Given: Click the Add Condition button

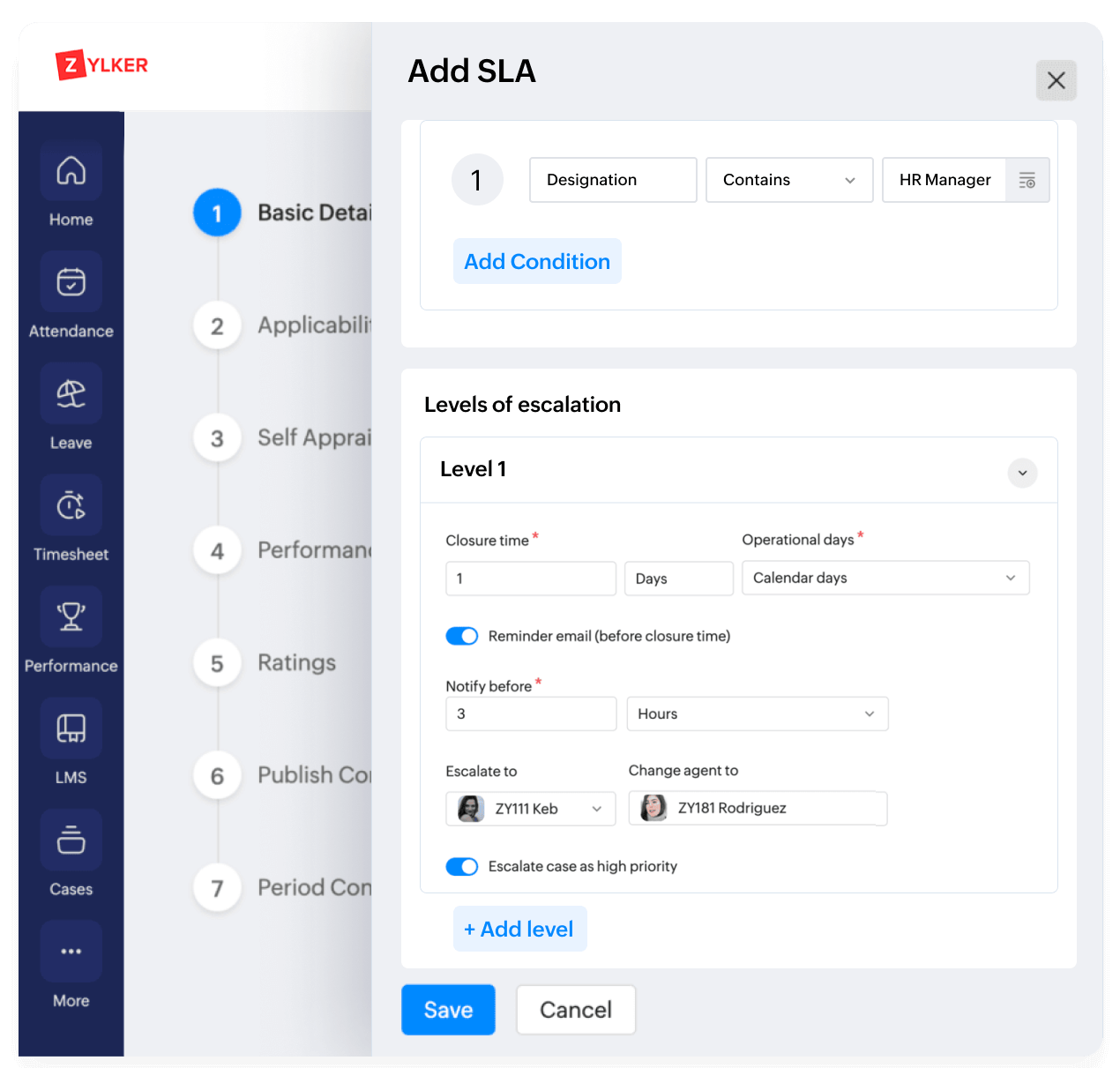Looking at the screenshot, I should click(x=537, y=262).
